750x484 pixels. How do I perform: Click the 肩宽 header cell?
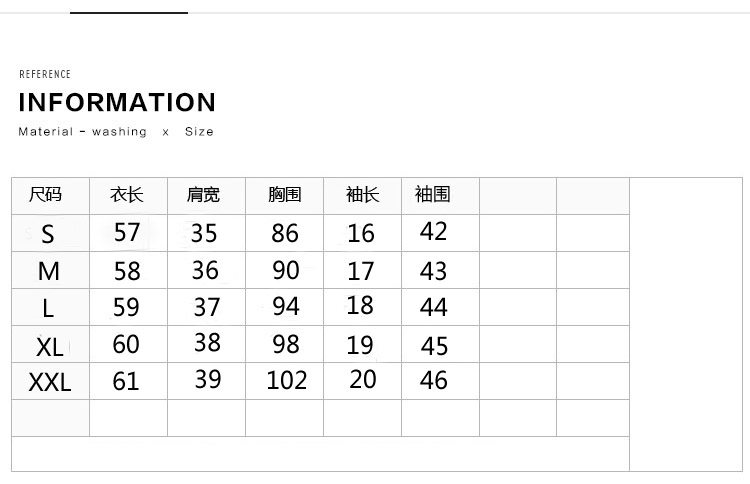[x=204, y=194]
